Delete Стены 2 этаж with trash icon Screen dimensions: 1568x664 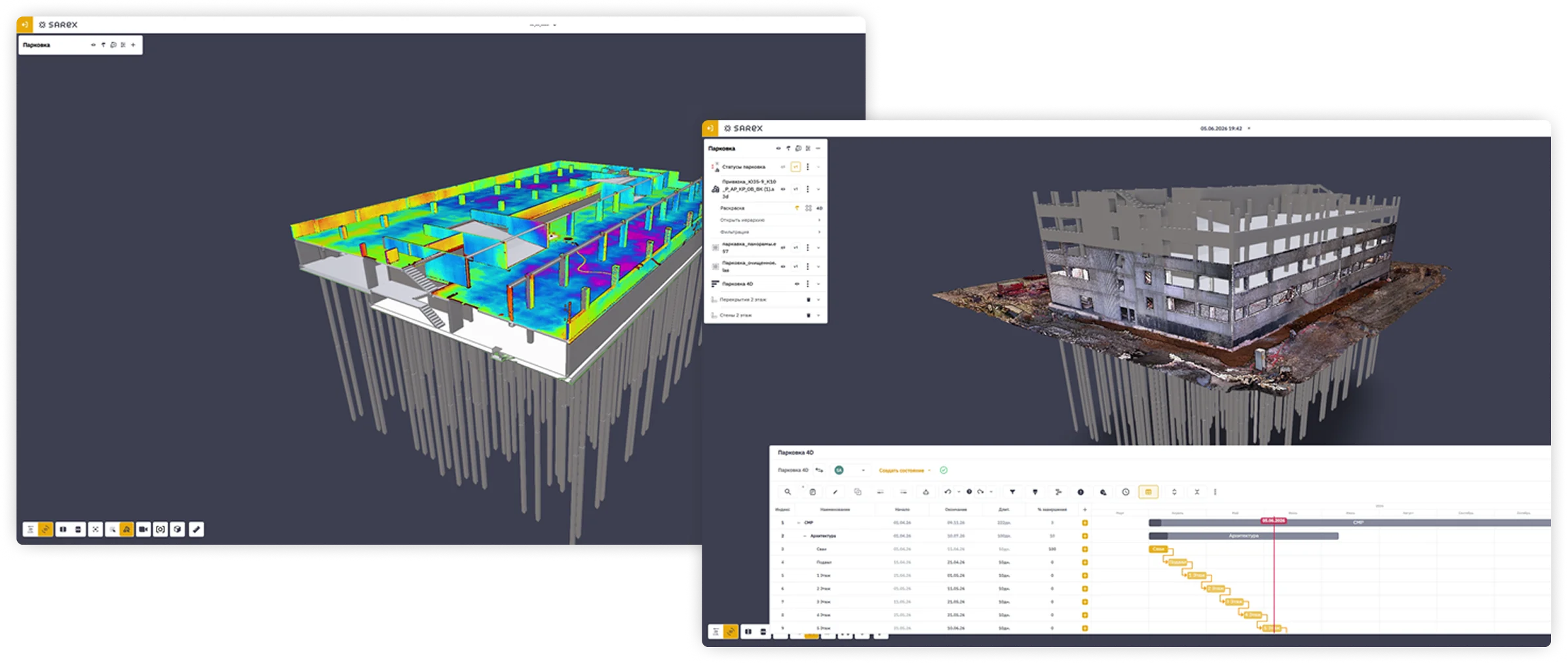(808, 315)
